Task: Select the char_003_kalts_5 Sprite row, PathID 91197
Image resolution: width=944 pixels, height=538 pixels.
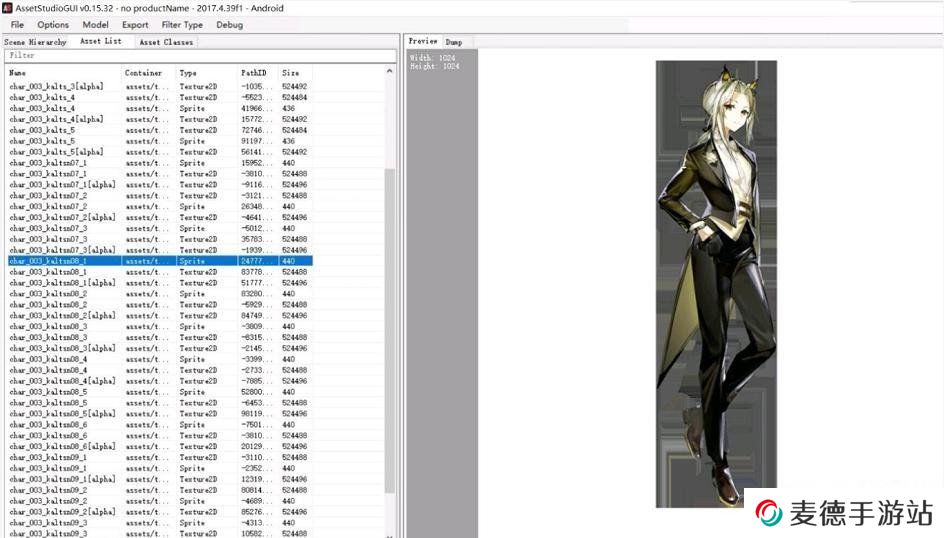Action: pos(160,141)
